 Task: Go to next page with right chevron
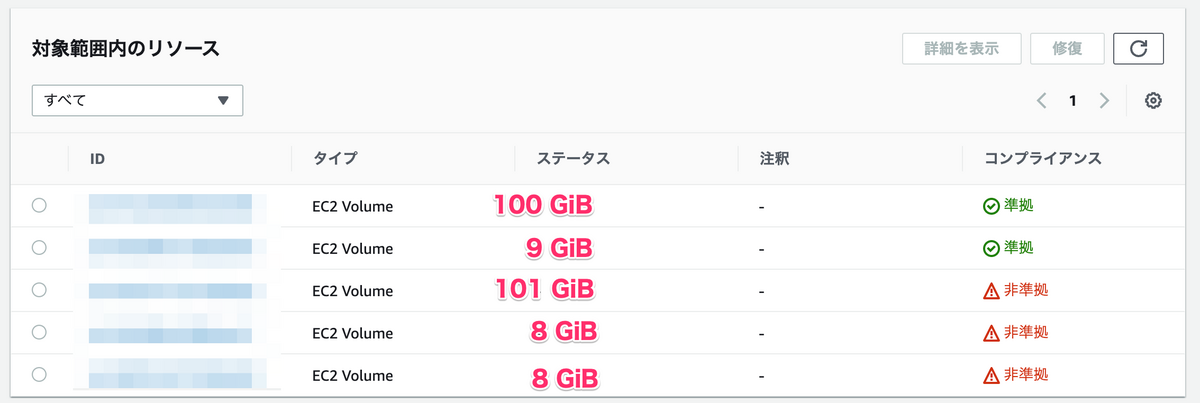pos(1104,100)
